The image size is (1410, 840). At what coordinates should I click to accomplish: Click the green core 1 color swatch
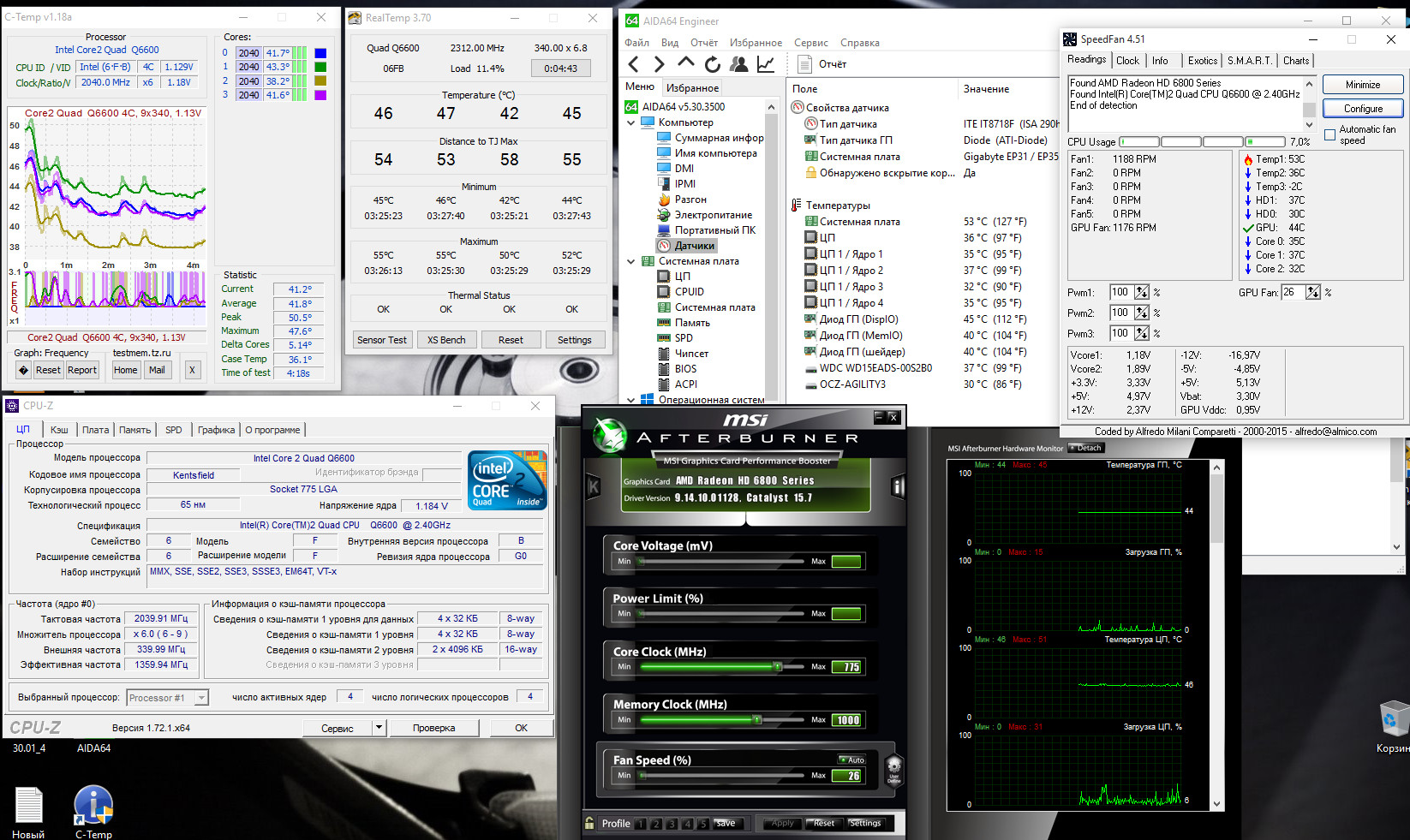point(320,67)
